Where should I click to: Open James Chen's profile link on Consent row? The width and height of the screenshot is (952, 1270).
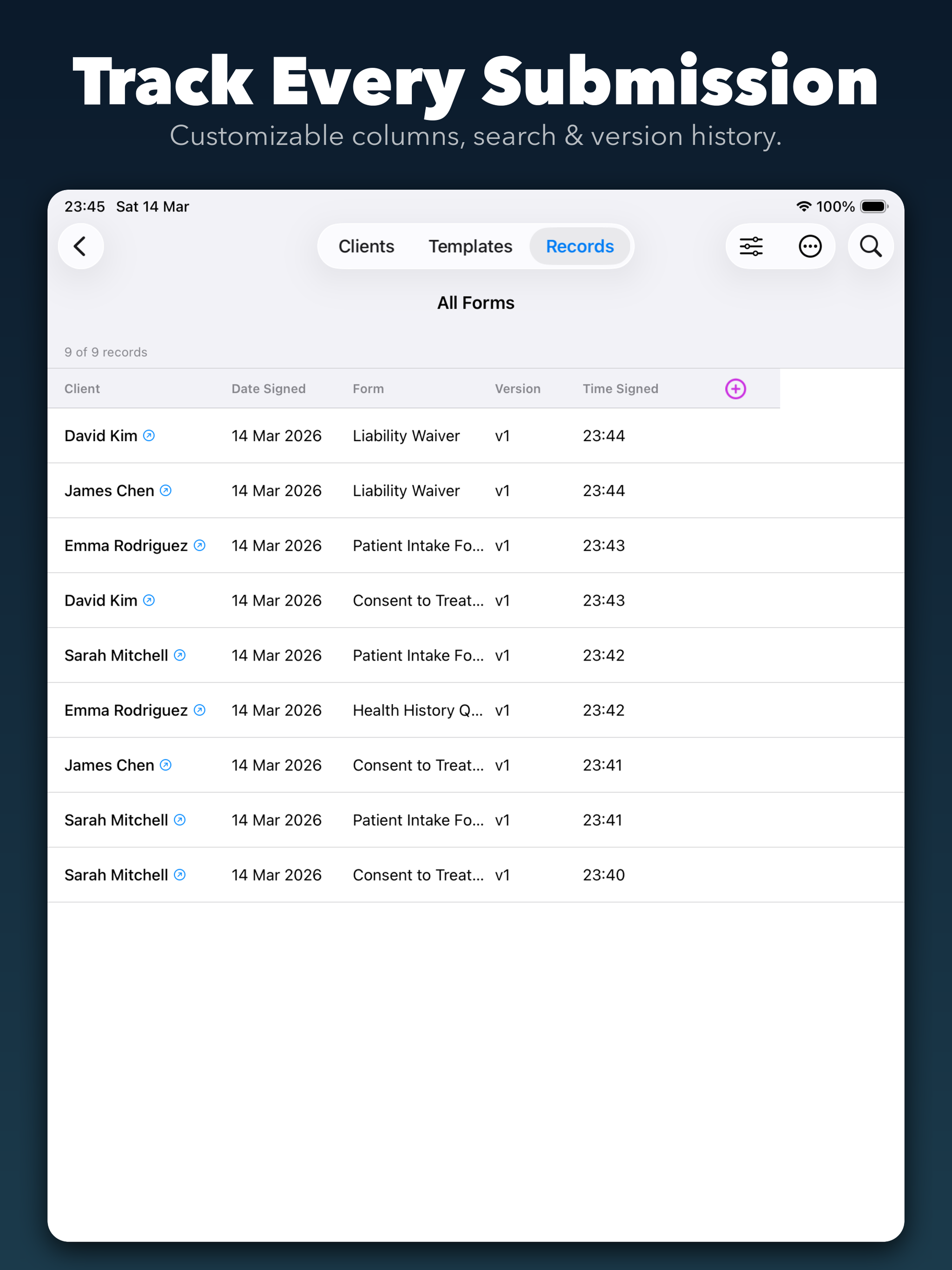(165, 765)
